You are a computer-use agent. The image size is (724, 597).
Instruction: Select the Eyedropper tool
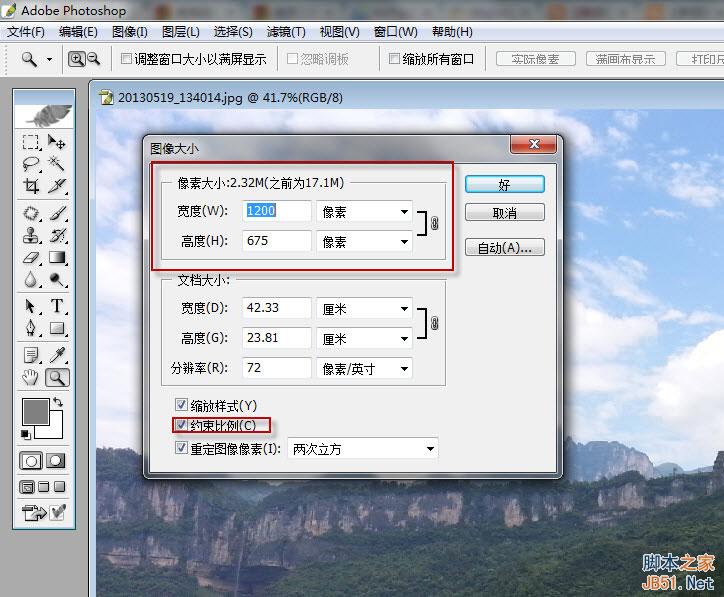[57, 356]
